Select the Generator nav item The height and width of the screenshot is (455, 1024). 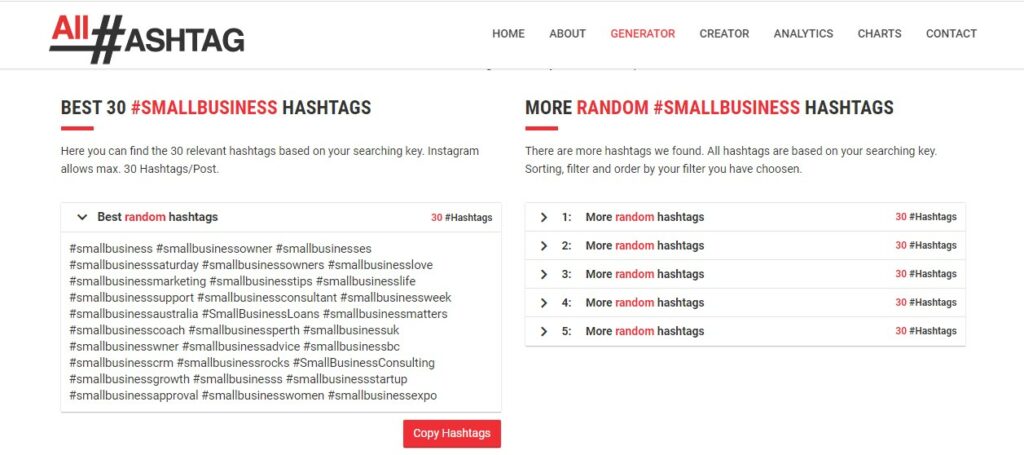point(642,34)
